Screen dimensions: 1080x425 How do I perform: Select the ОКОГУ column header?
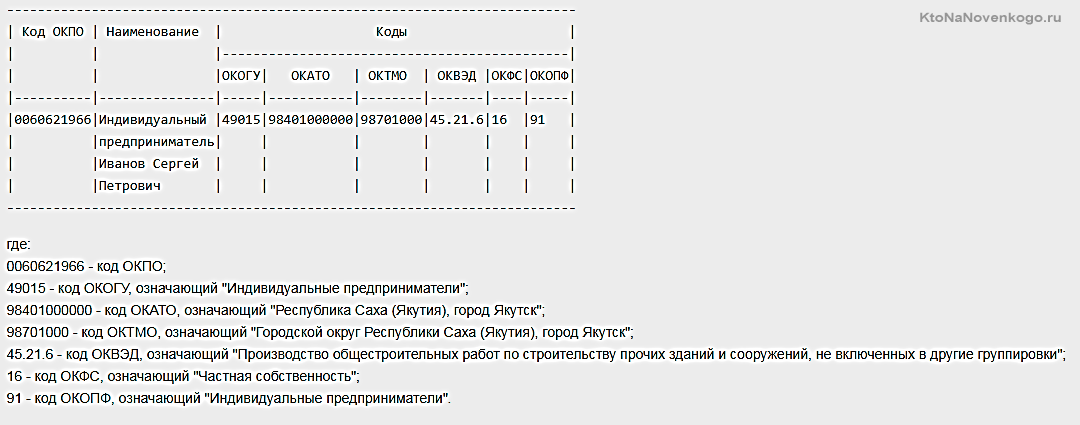240,76
